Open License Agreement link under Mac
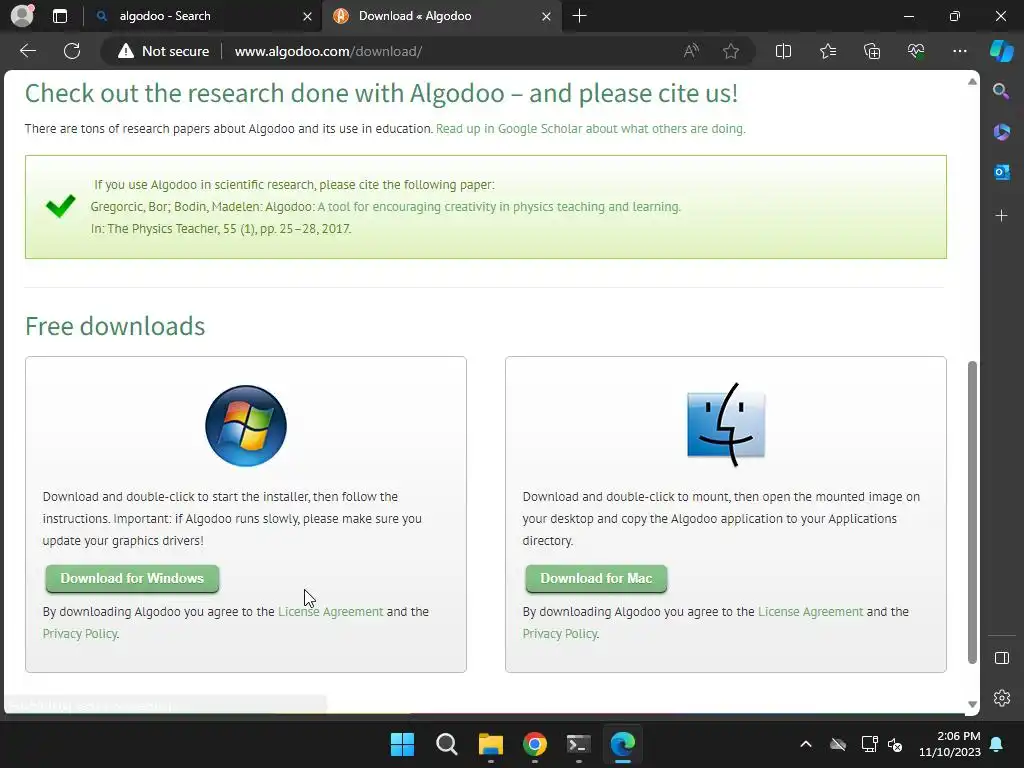The width and height of the screenshot is (1024, 768). click(810, 612)
